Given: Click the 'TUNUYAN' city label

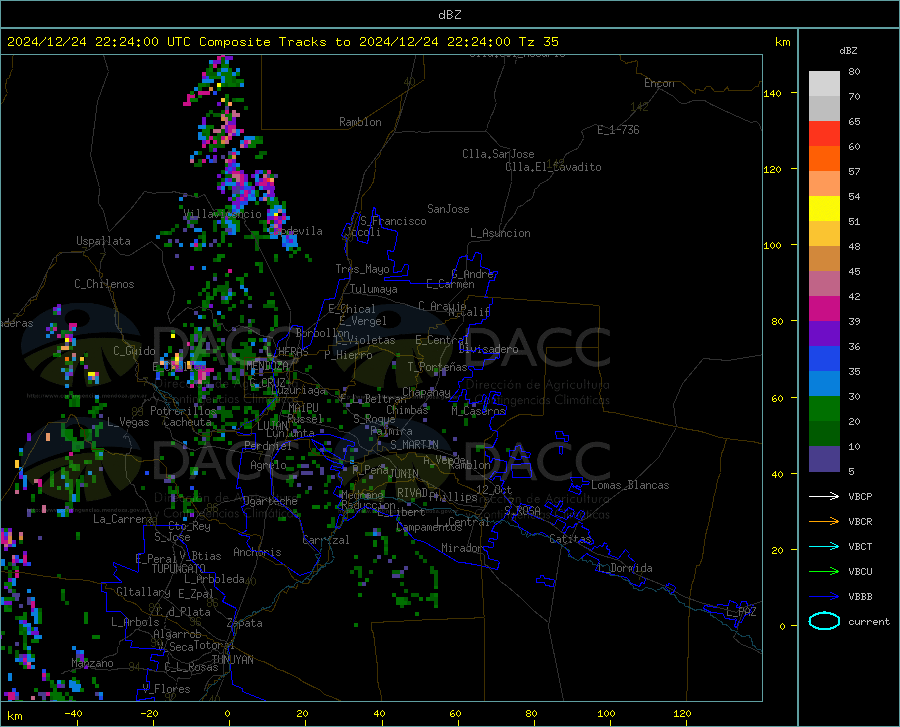Looking at the screenshot, I should [x=232, y=660].
